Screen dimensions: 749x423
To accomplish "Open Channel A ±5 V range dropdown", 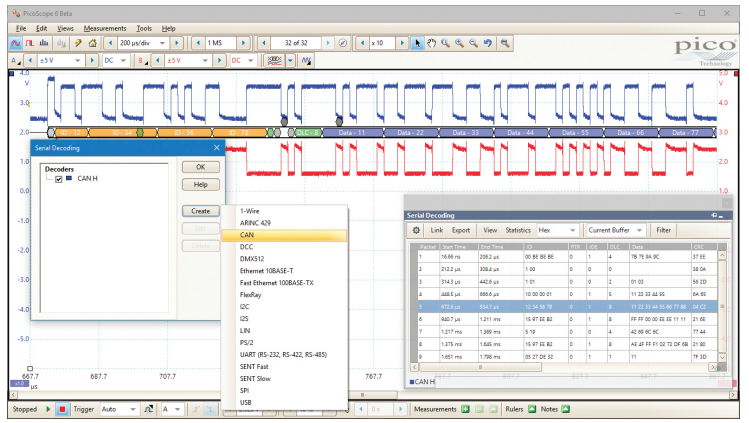I will tap(77, 61).
